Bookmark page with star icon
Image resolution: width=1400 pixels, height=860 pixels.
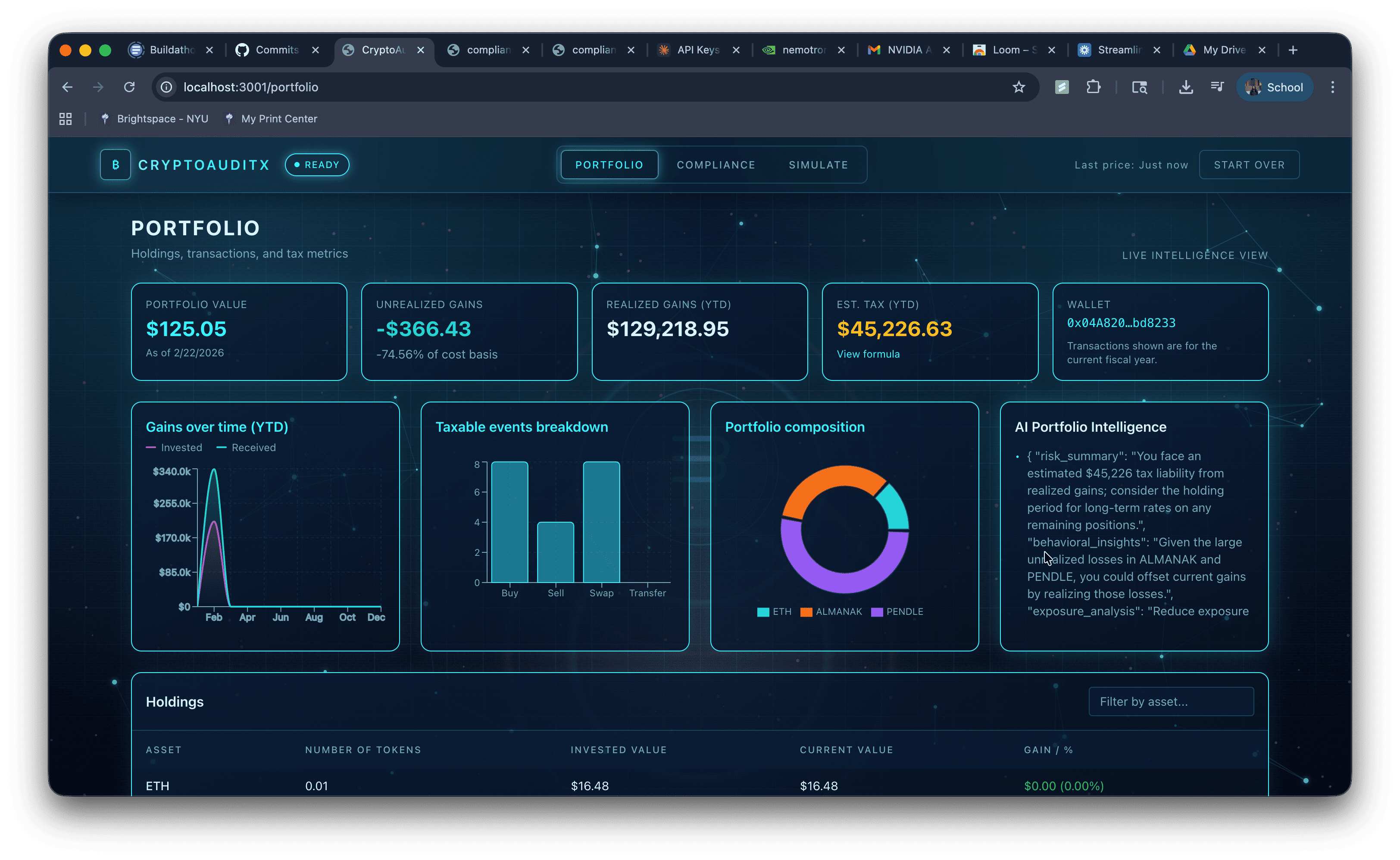[1018, 87]
